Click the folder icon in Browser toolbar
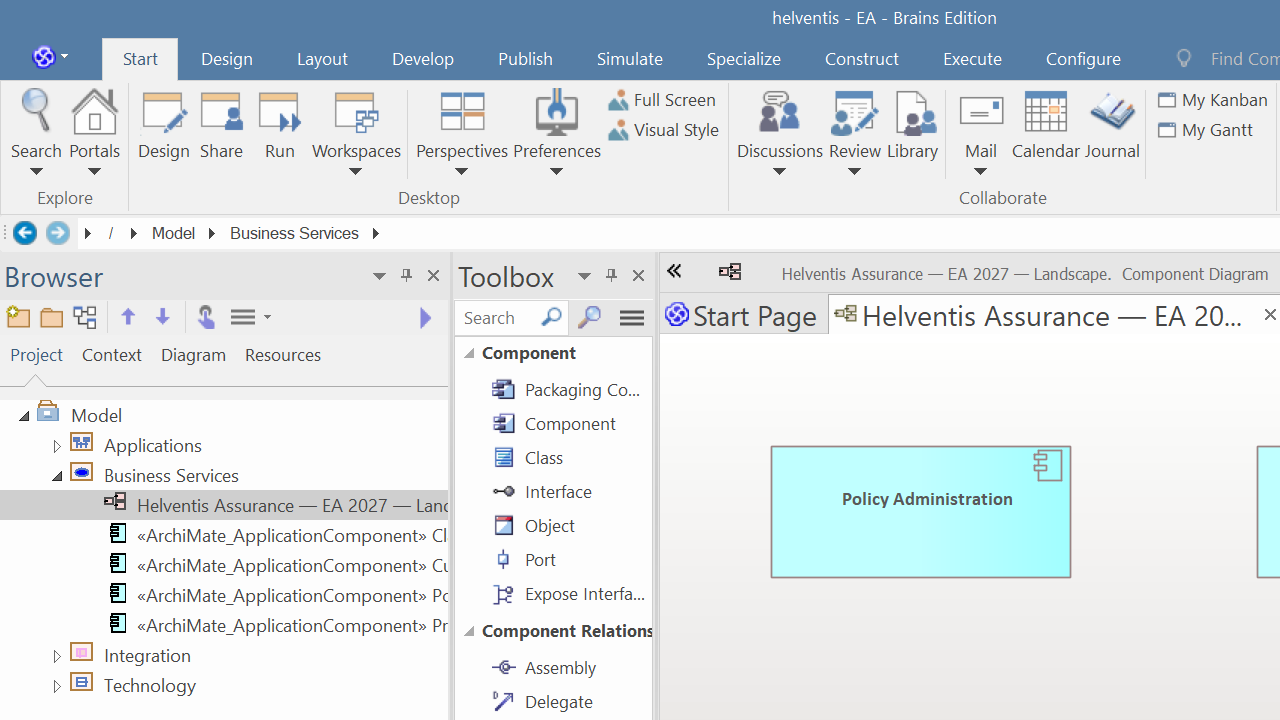1280x720 pixels. click(x=52, y=318)
